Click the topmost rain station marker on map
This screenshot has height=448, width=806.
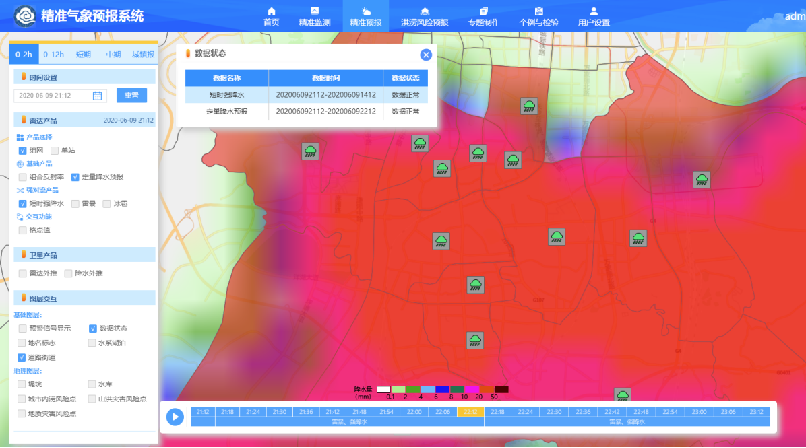pos(528,105)
